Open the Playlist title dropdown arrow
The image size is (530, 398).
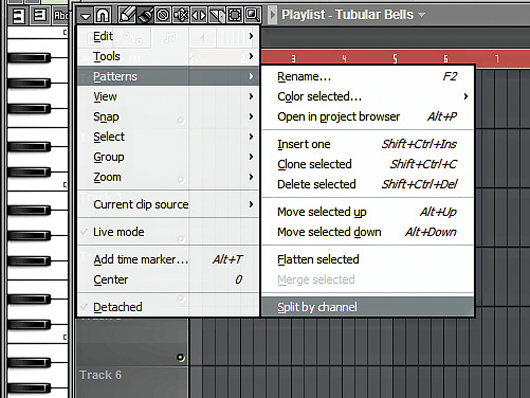[x=421, y=15]
